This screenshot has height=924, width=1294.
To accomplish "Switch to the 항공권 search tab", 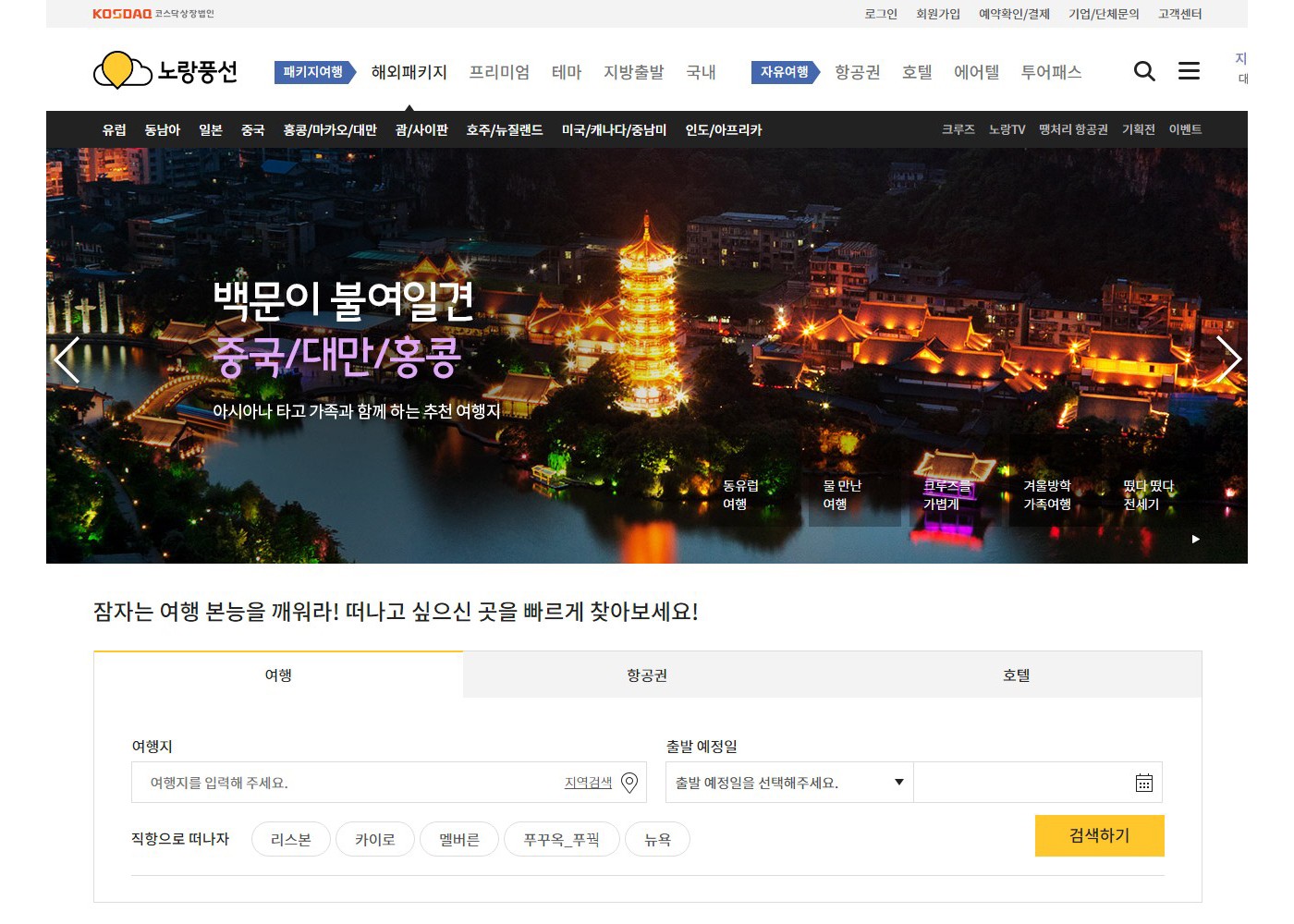I will [647, 675].
